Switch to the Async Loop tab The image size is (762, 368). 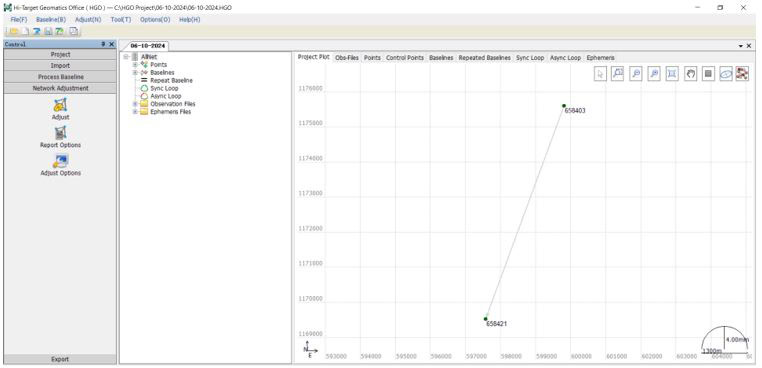pos(565,57)
